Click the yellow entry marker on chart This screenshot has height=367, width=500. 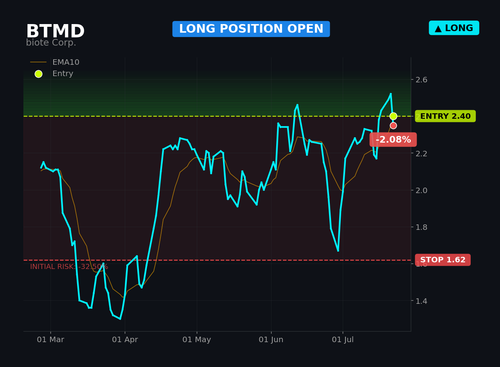(x=393, y=116)
